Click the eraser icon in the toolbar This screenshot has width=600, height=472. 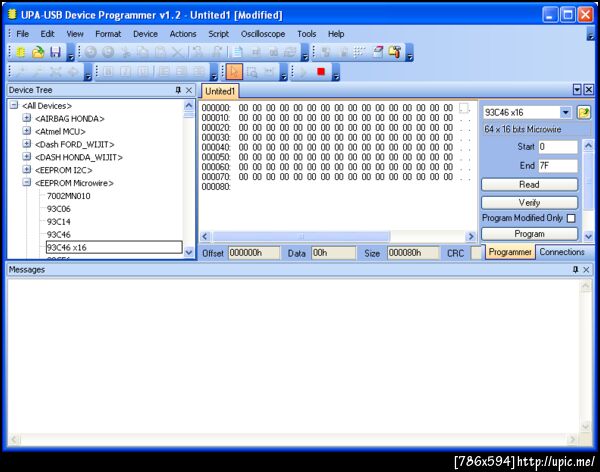click(x=378, y=52)
